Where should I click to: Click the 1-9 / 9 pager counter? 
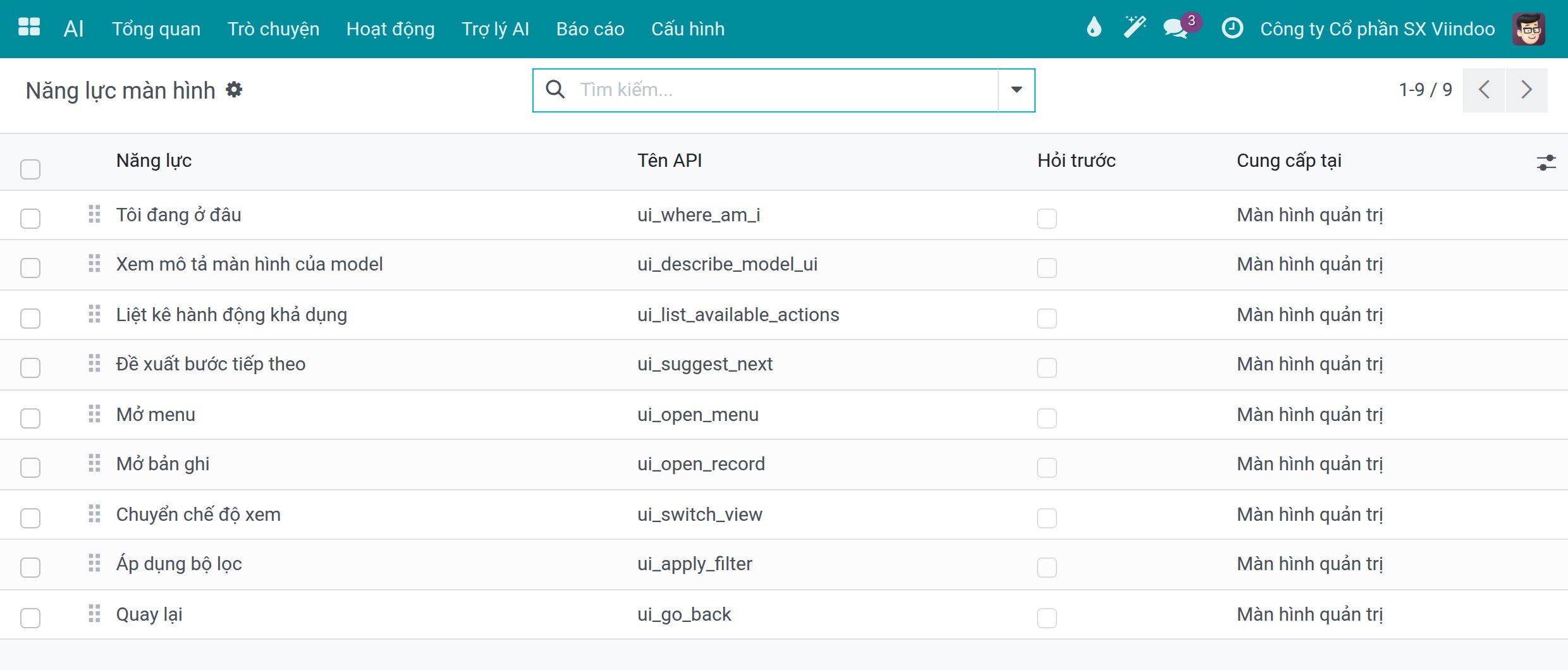pyautogui.click(x=1426, y=90)
